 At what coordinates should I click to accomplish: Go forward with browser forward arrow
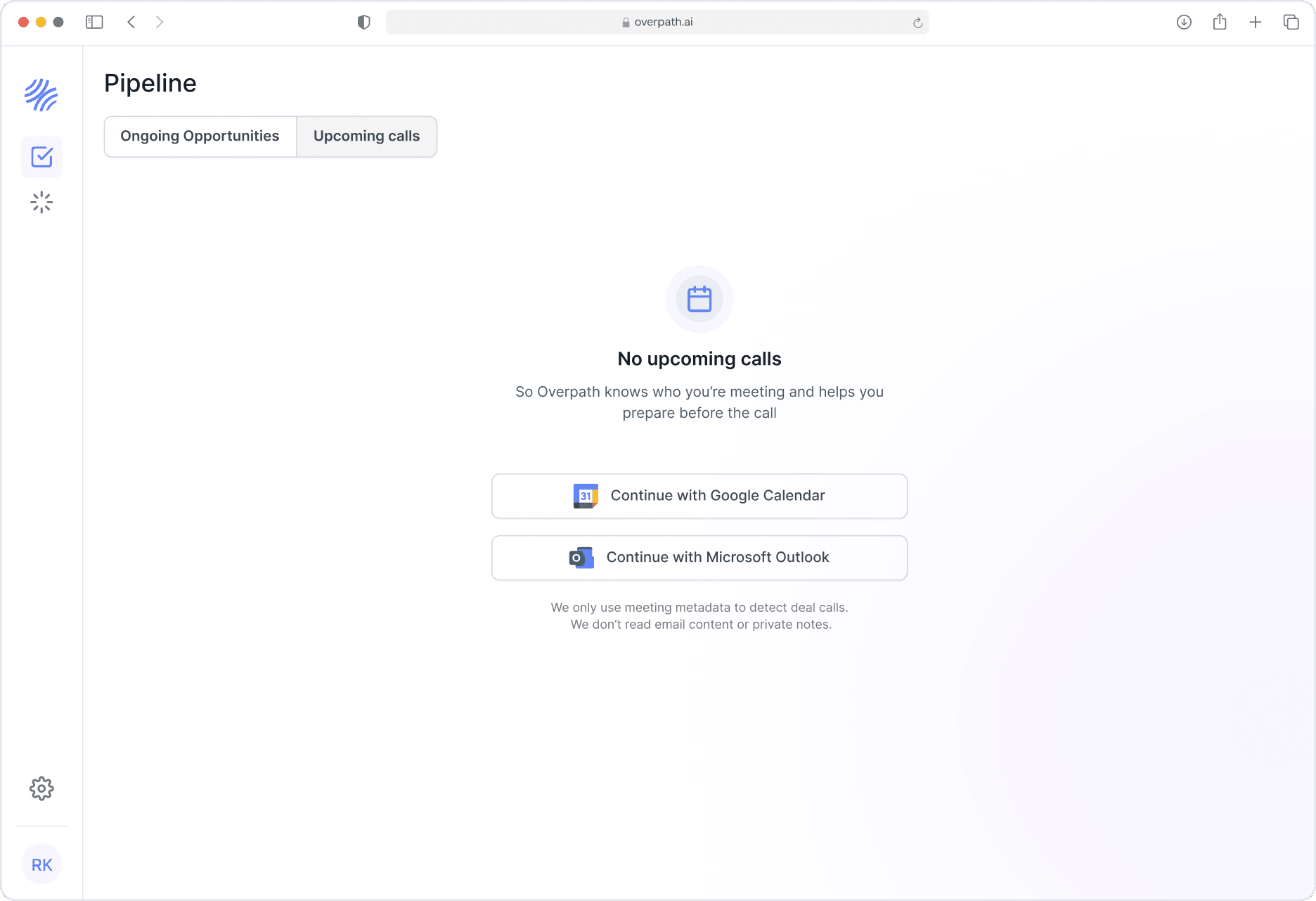(160, 23)
